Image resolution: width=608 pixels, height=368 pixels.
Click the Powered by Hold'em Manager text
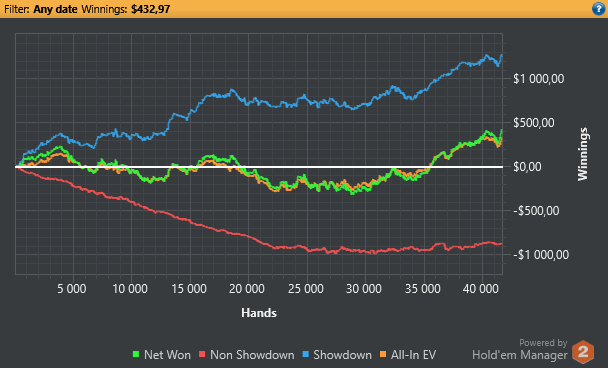click(520, 349)
